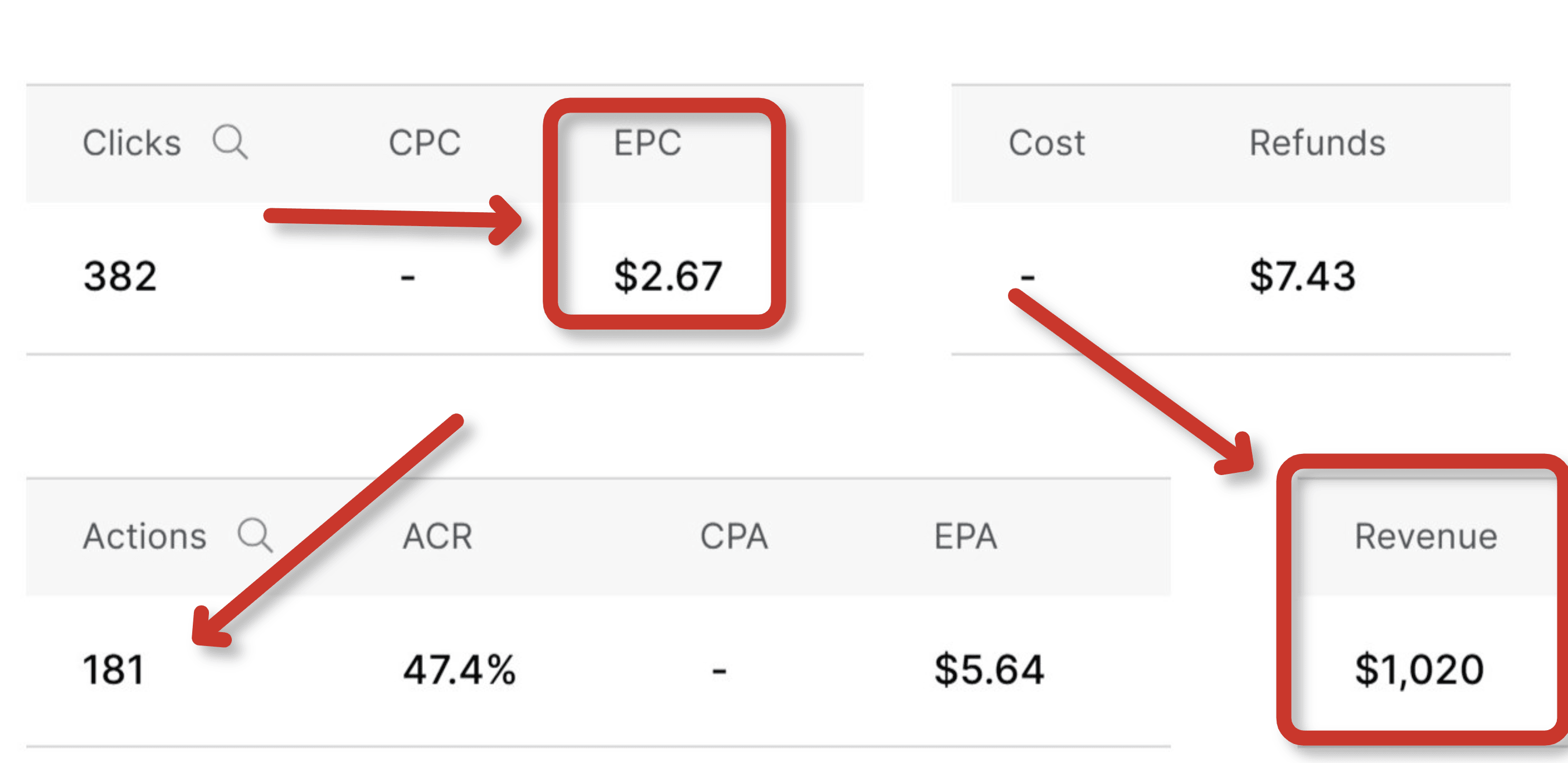1568x763 pixels.
Task: Click the $1,020 revenue amount
Action: click(1419, 669)
